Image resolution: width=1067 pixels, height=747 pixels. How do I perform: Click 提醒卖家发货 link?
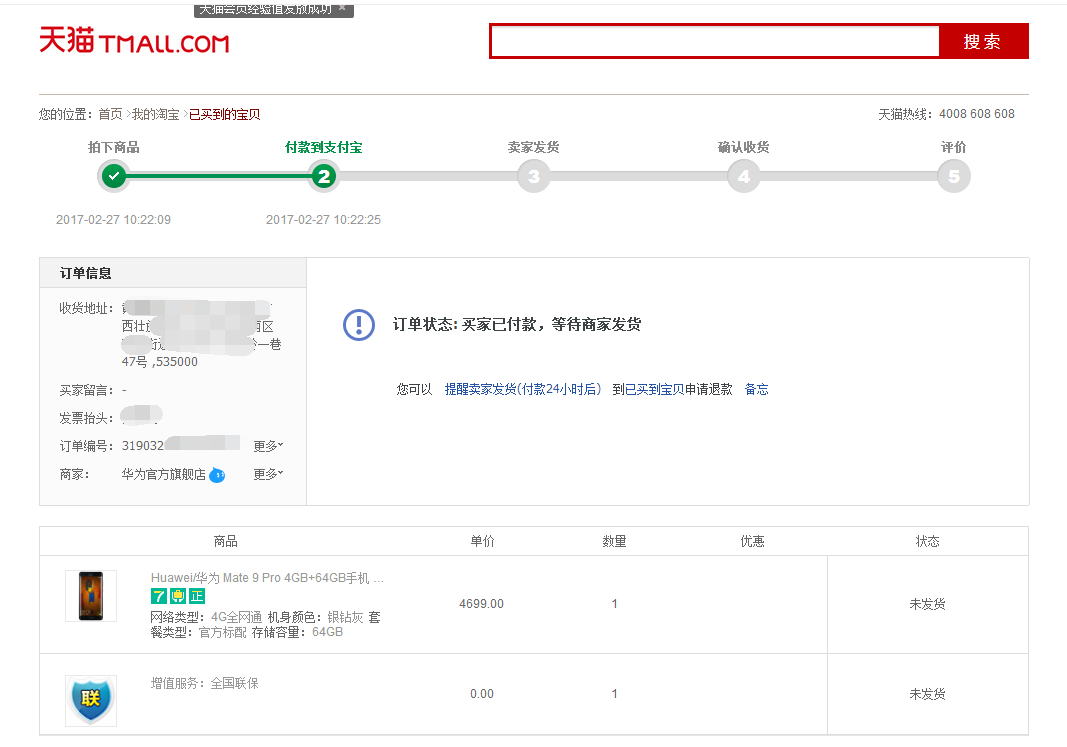coord(523,389)
